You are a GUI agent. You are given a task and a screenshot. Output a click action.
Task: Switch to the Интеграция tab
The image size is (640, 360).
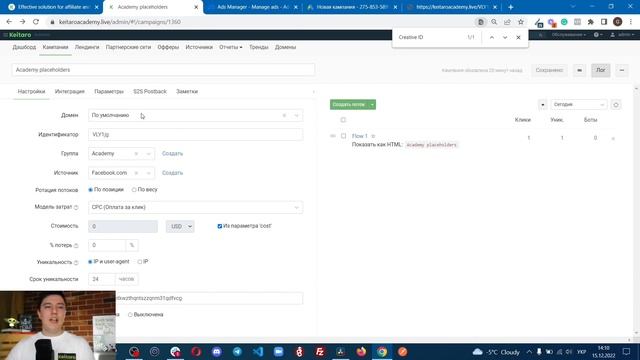[70, 92]
